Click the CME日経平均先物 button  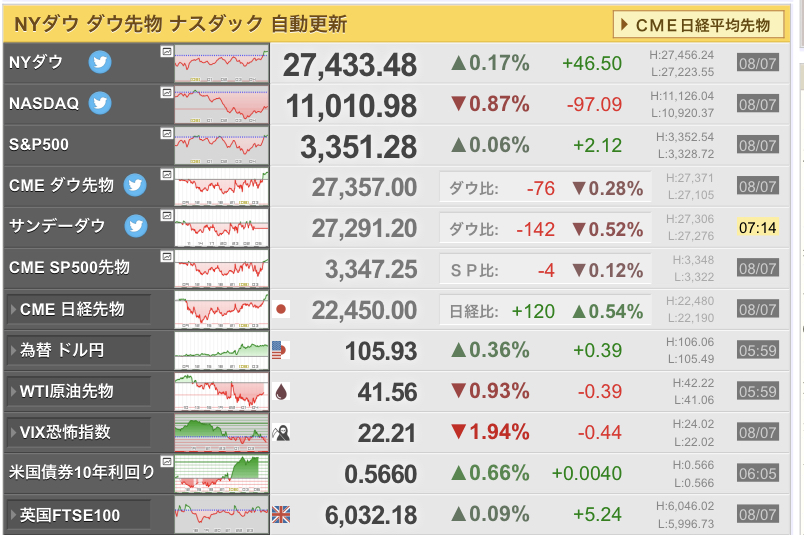[698, 25]
